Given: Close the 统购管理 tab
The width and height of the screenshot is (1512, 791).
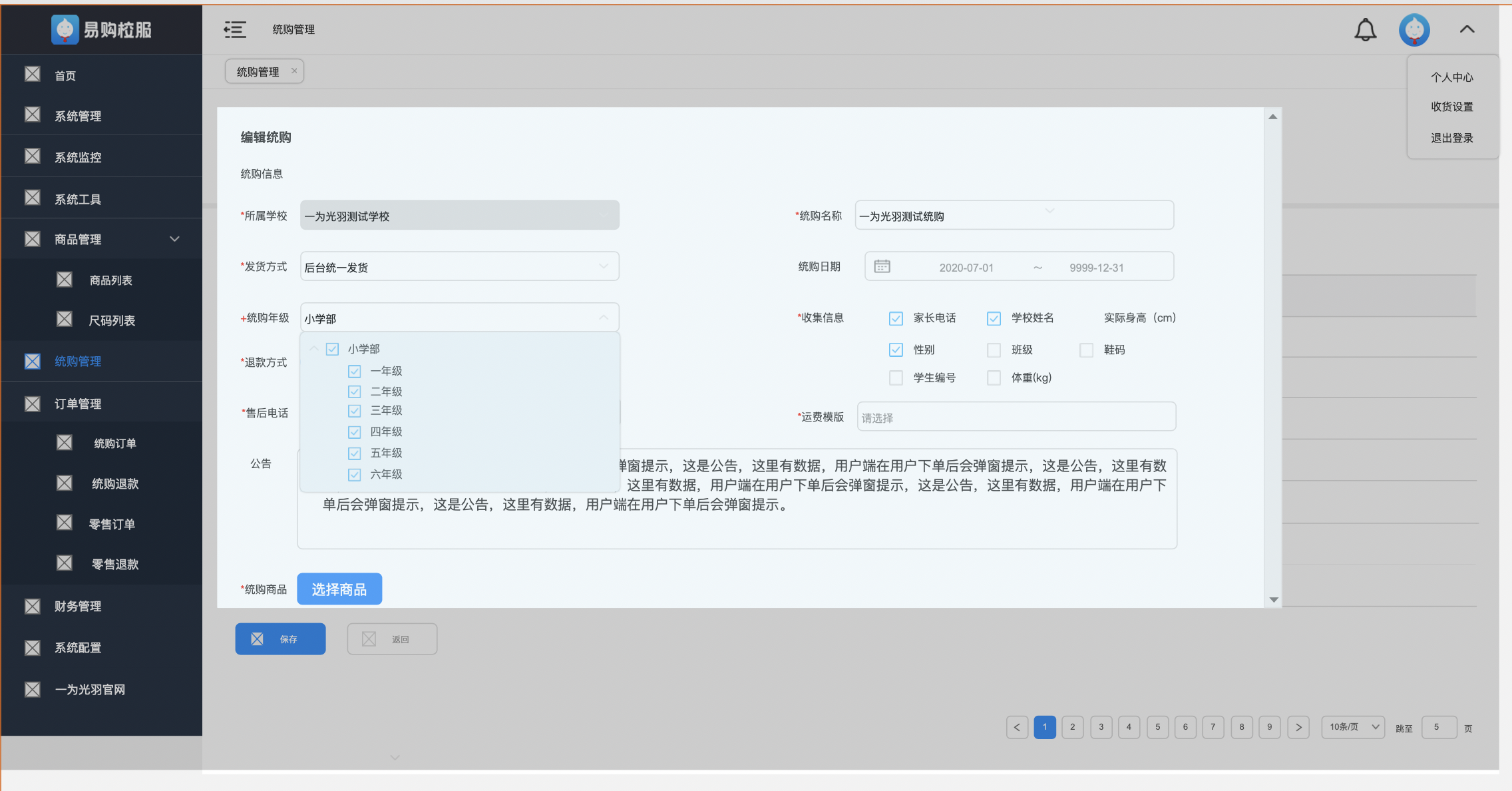Looking at the screenshot, I should coord(293,71).
